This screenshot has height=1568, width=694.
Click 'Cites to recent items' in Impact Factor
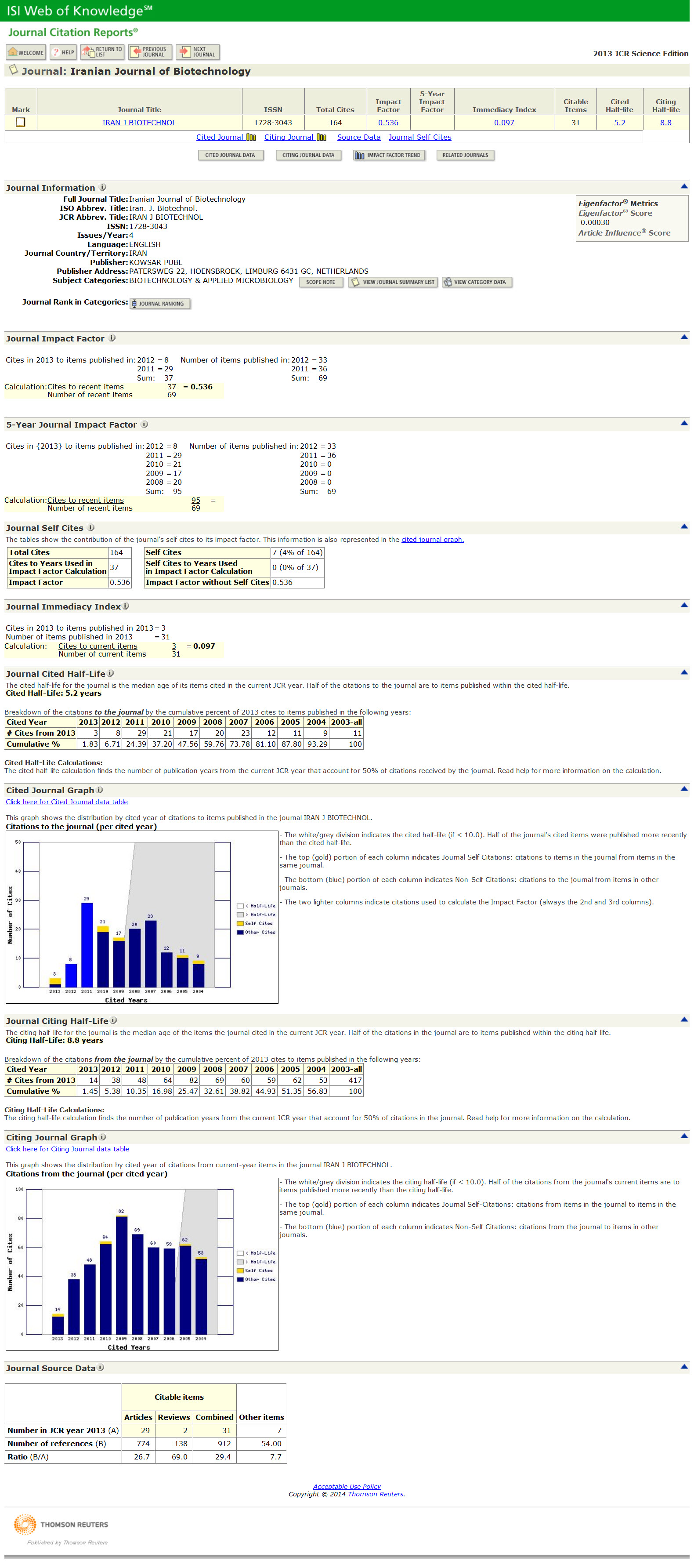pos(86,387)
